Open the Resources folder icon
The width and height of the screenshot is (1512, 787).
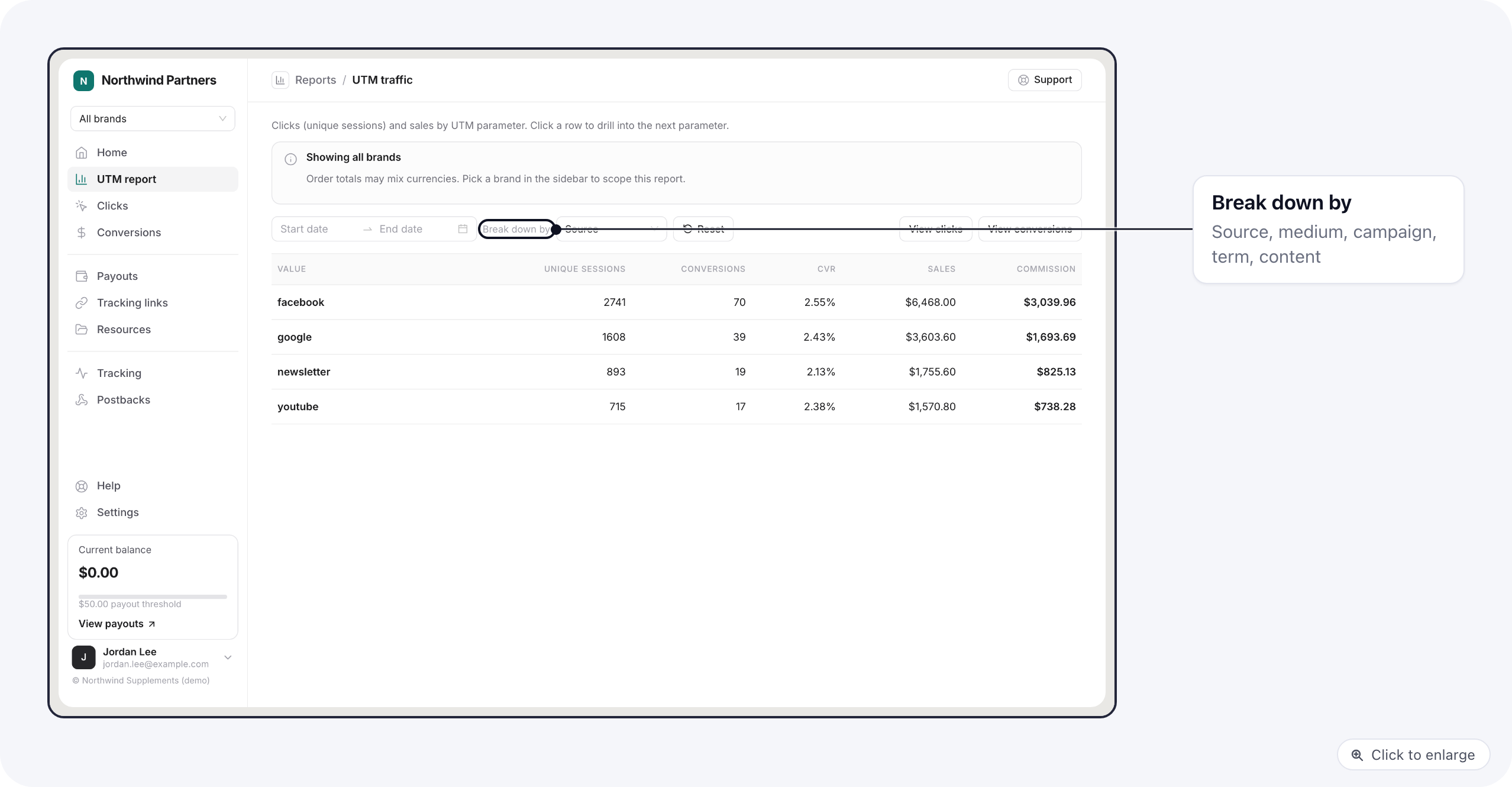[x=82, y=330]
